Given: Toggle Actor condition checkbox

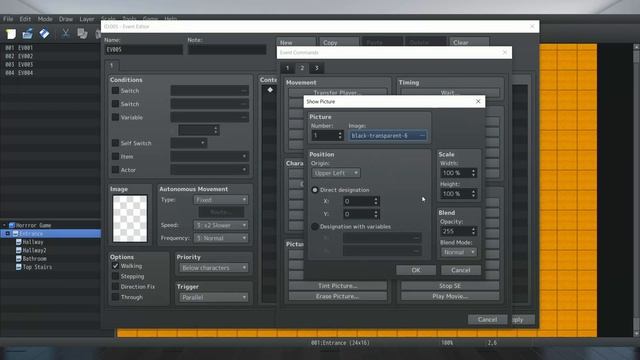Looking at the screenshot, I should pyautogui.click(x=115, y=170).
